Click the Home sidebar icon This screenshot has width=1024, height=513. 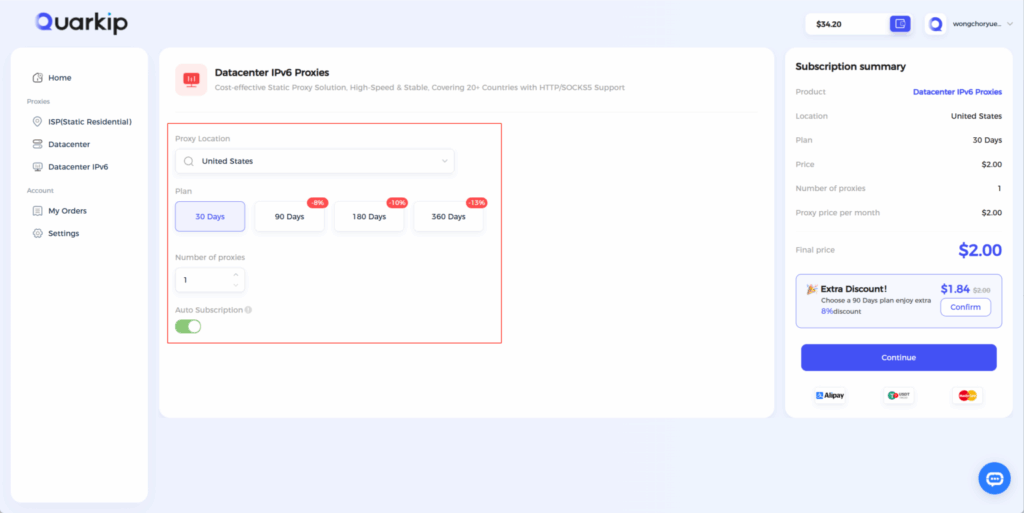(37, 78)
